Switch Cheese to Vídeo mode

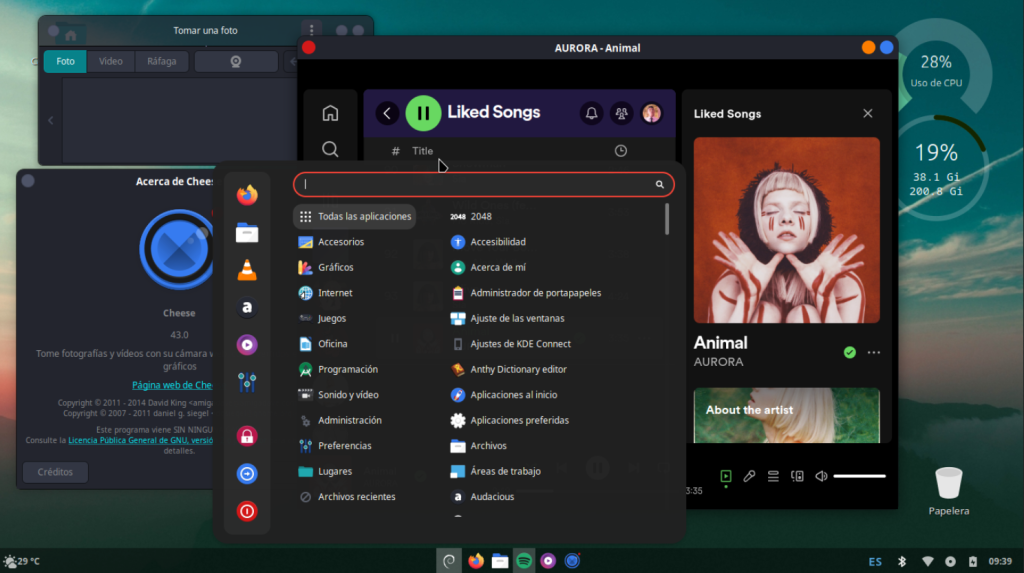tap(111, 61)
